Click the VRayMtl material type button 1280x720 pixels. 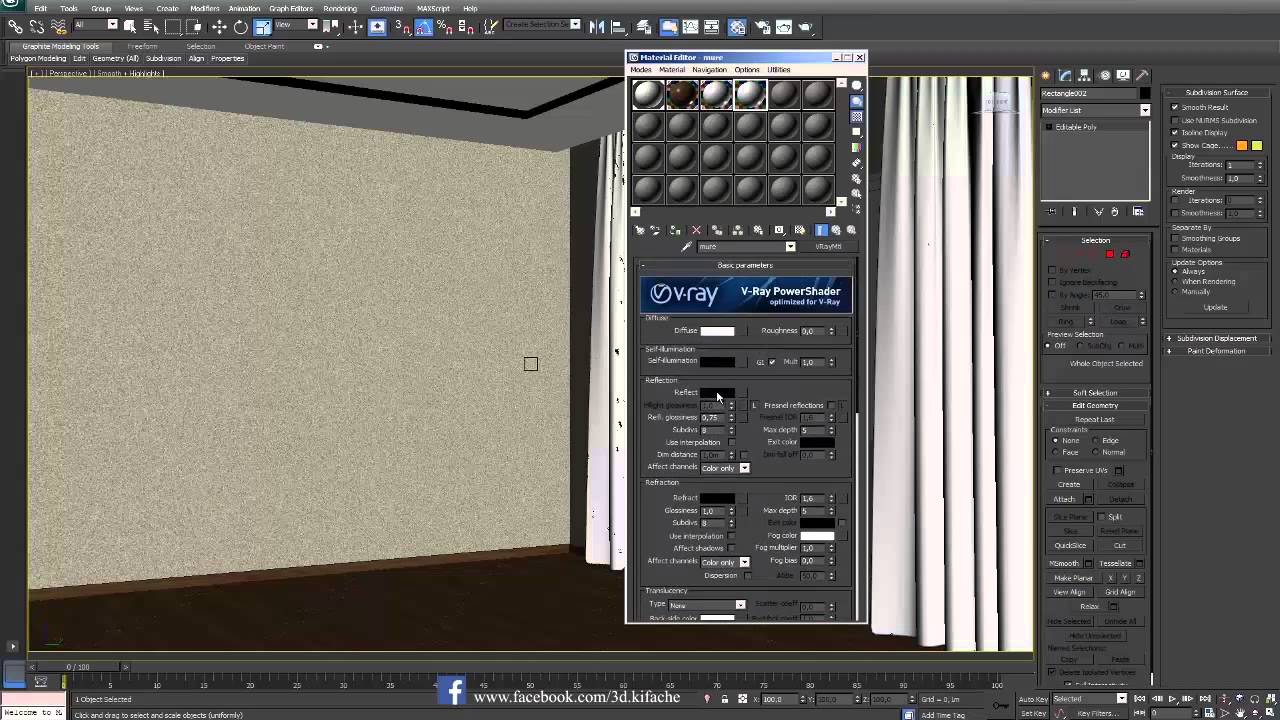coord(828,246)
